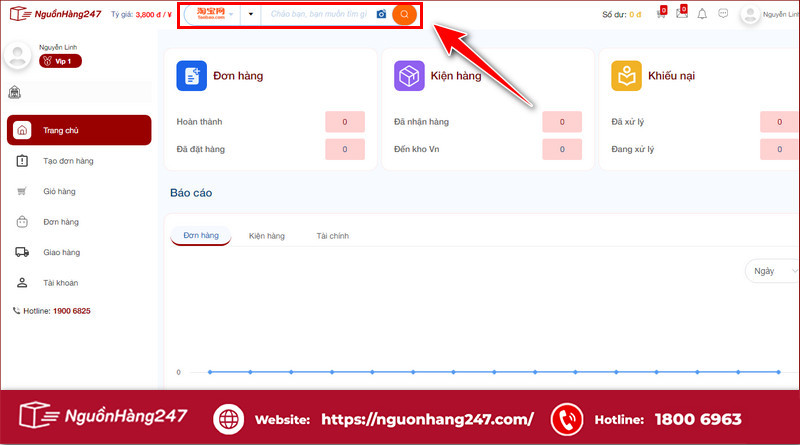The image size is (800, 445).
Task: Expand the Taobao marketplace selector
Action: click(x=211, y=15)
